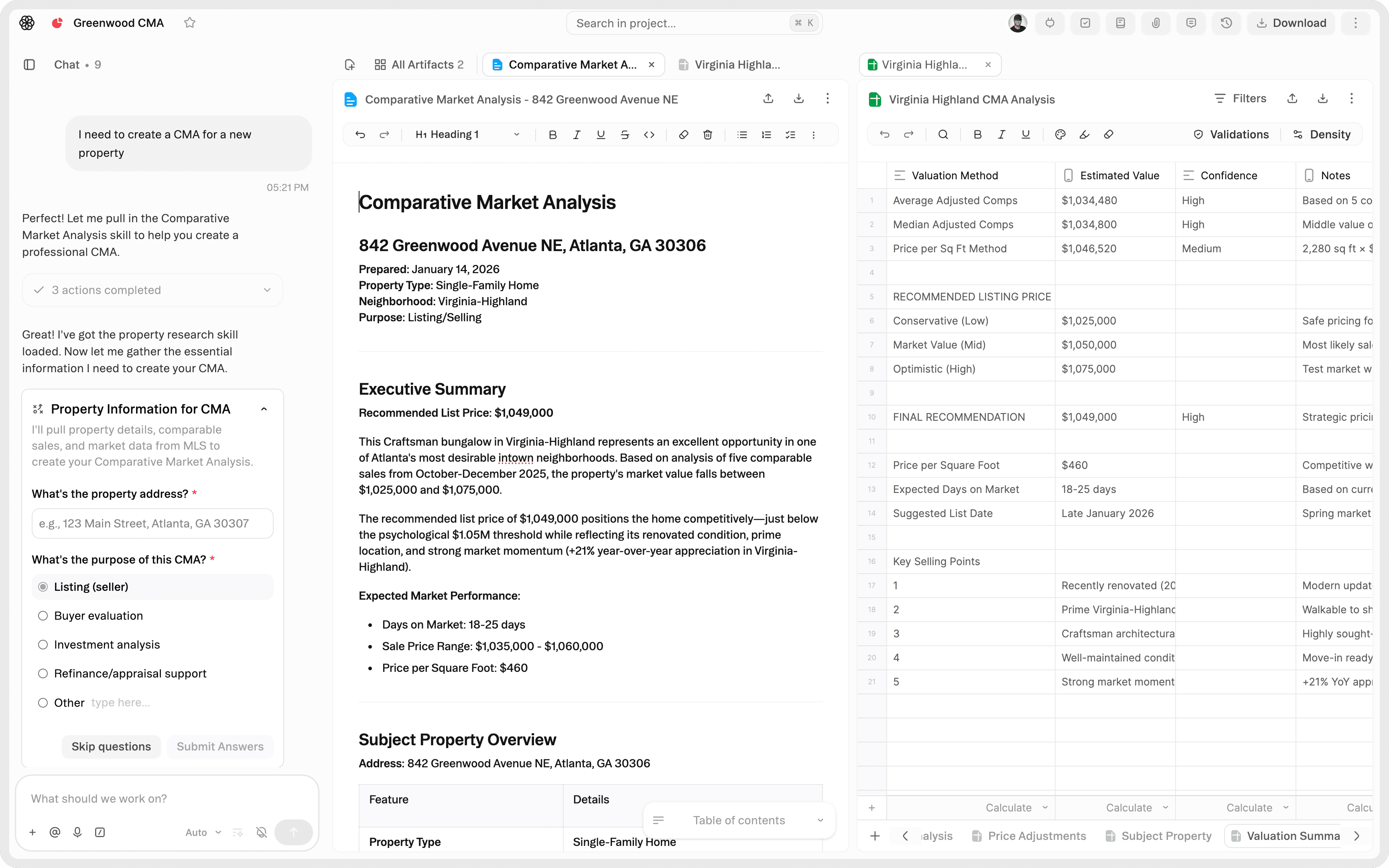1389x868 pixels.
Task: Favorite the Greenwood CMA project star
Action: pyautogui.click(x=190, y=23)
